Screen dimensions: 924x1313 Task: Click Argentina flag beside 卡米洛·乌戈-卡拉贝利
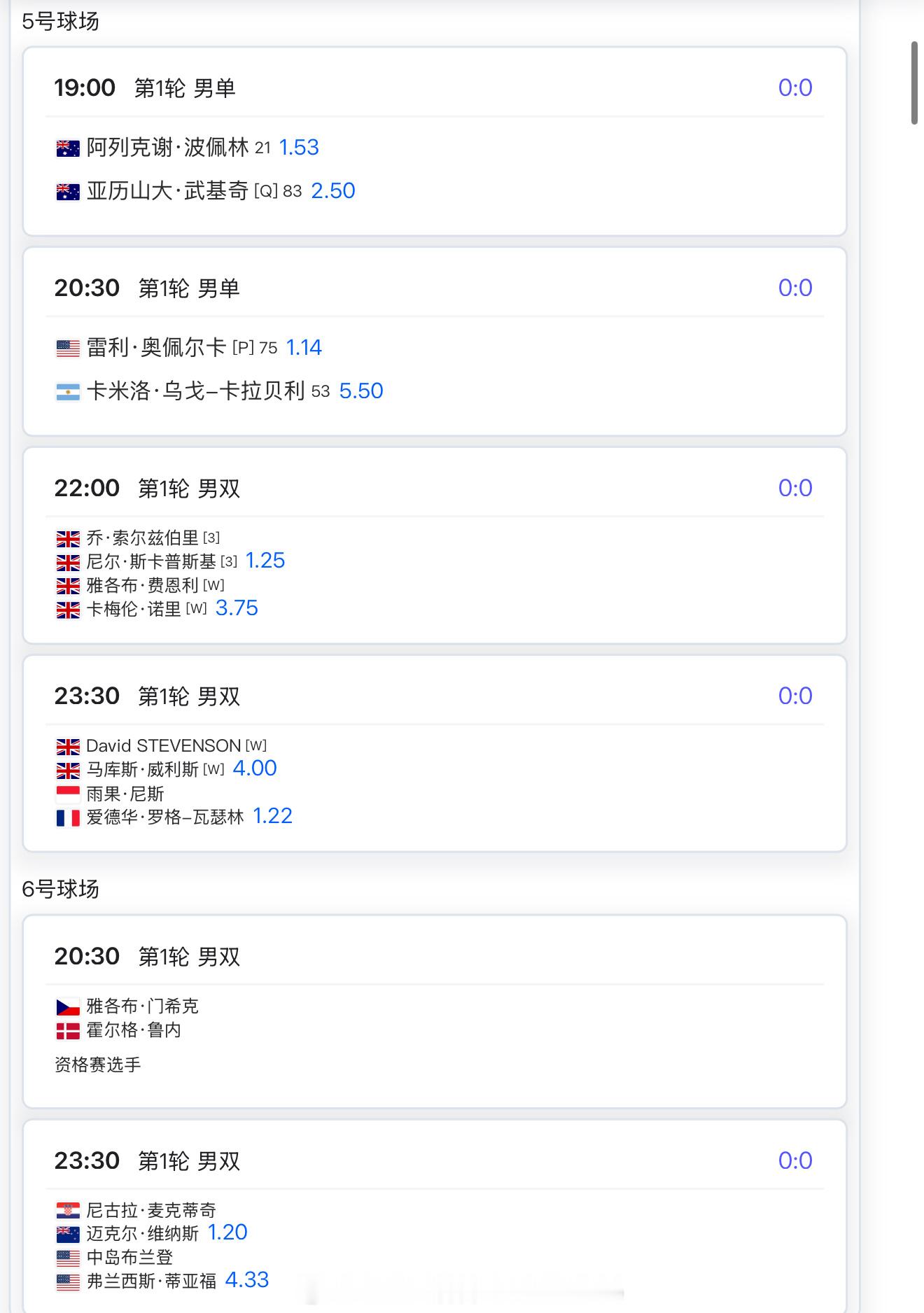pyautogui.click(x=68, y=392)
